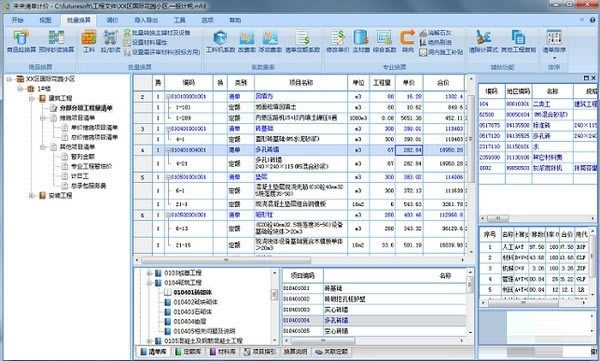Click the 砼/砂浆 conversion icon
The image size is (600, 361).
[x=111, y=38]
